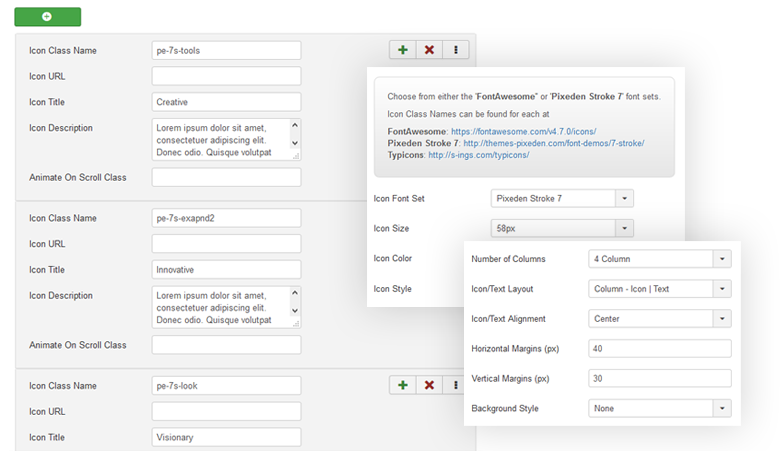Open Number of Columns dropdown
The height and width of the screenshot is (451, 782).
(660, 259)
